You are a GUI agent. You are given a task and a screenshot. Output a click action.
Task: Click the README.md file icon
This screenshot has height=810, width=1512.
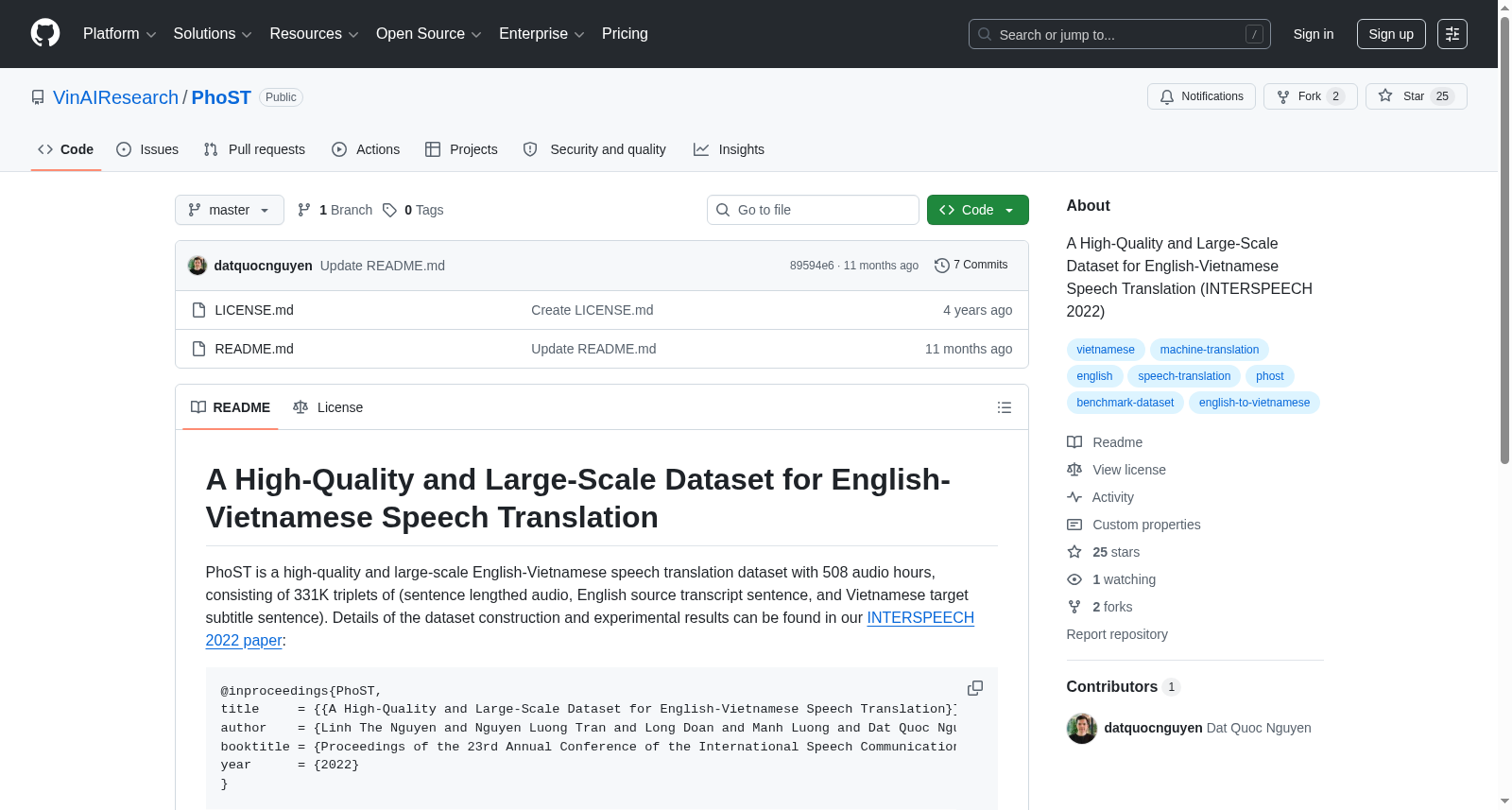198,349
